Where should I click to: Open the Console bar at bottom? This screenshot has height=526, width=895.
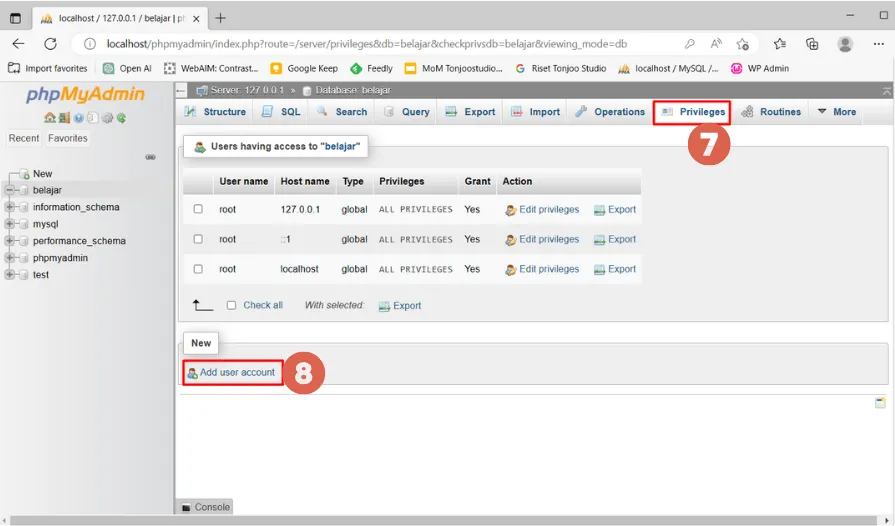(205, 507)
